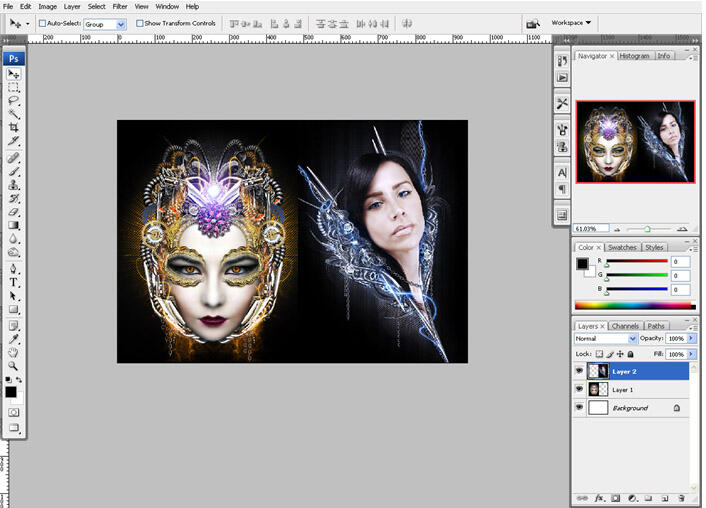Change the screen mode
Image resolution: width=706 pixels, height=508 pixels.
(x=14, y=427)
